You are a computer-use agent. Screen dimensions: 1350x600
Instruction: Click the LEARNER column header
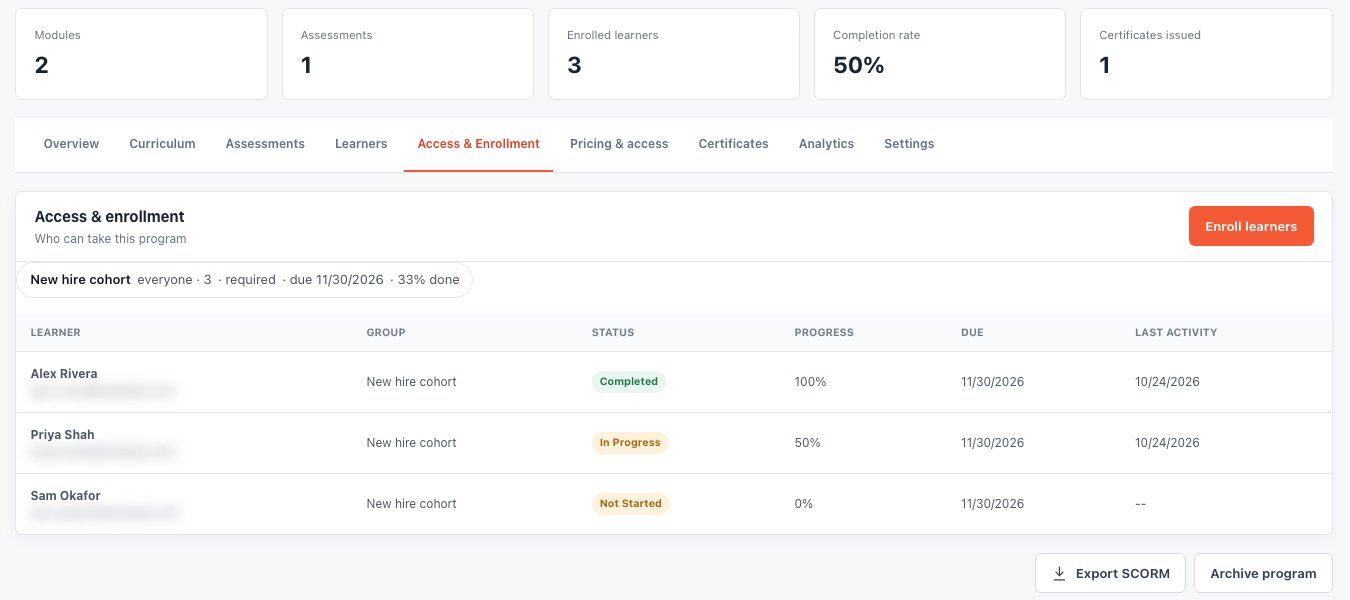[x=56, y=332]
